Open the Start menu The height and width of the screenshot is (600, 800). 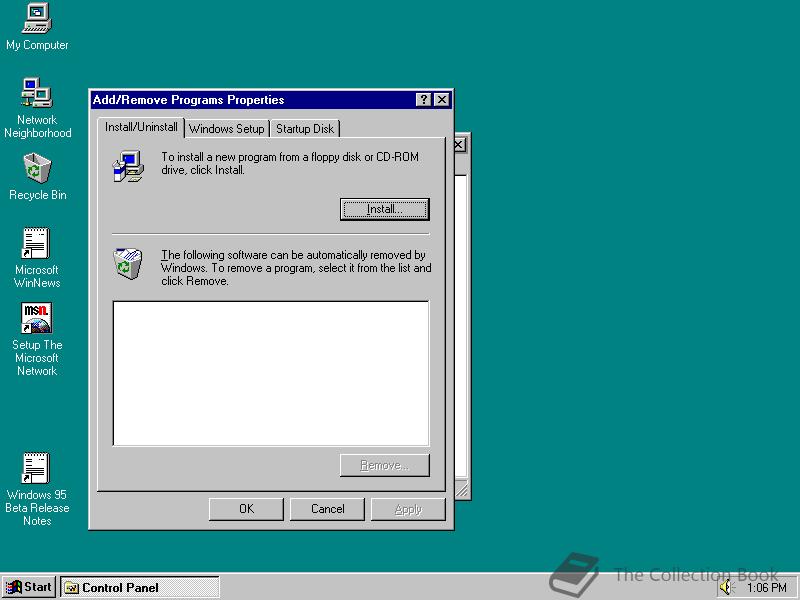click(x=29, y=587)
